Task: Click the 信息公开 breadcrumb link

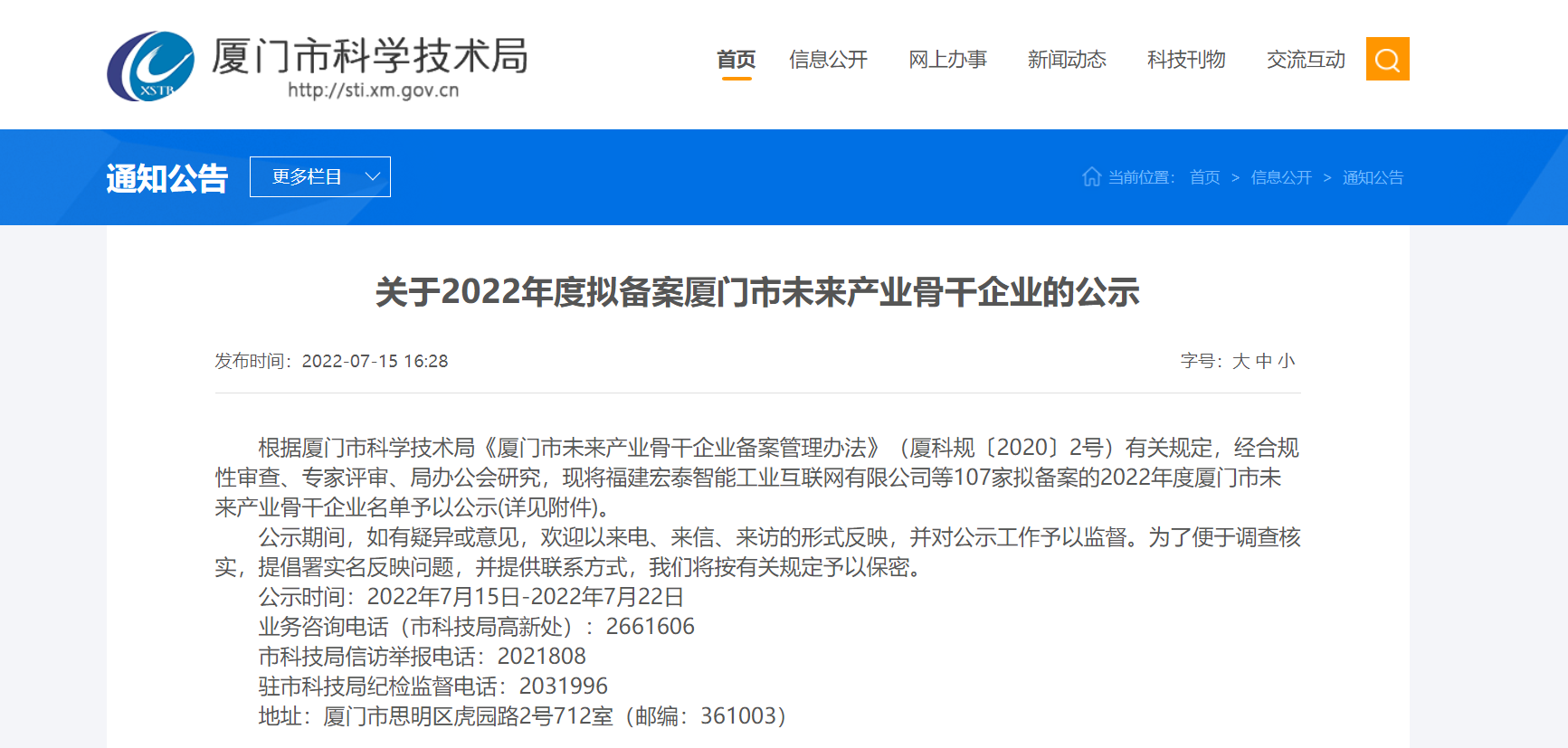Action: tap(1281, 178)
